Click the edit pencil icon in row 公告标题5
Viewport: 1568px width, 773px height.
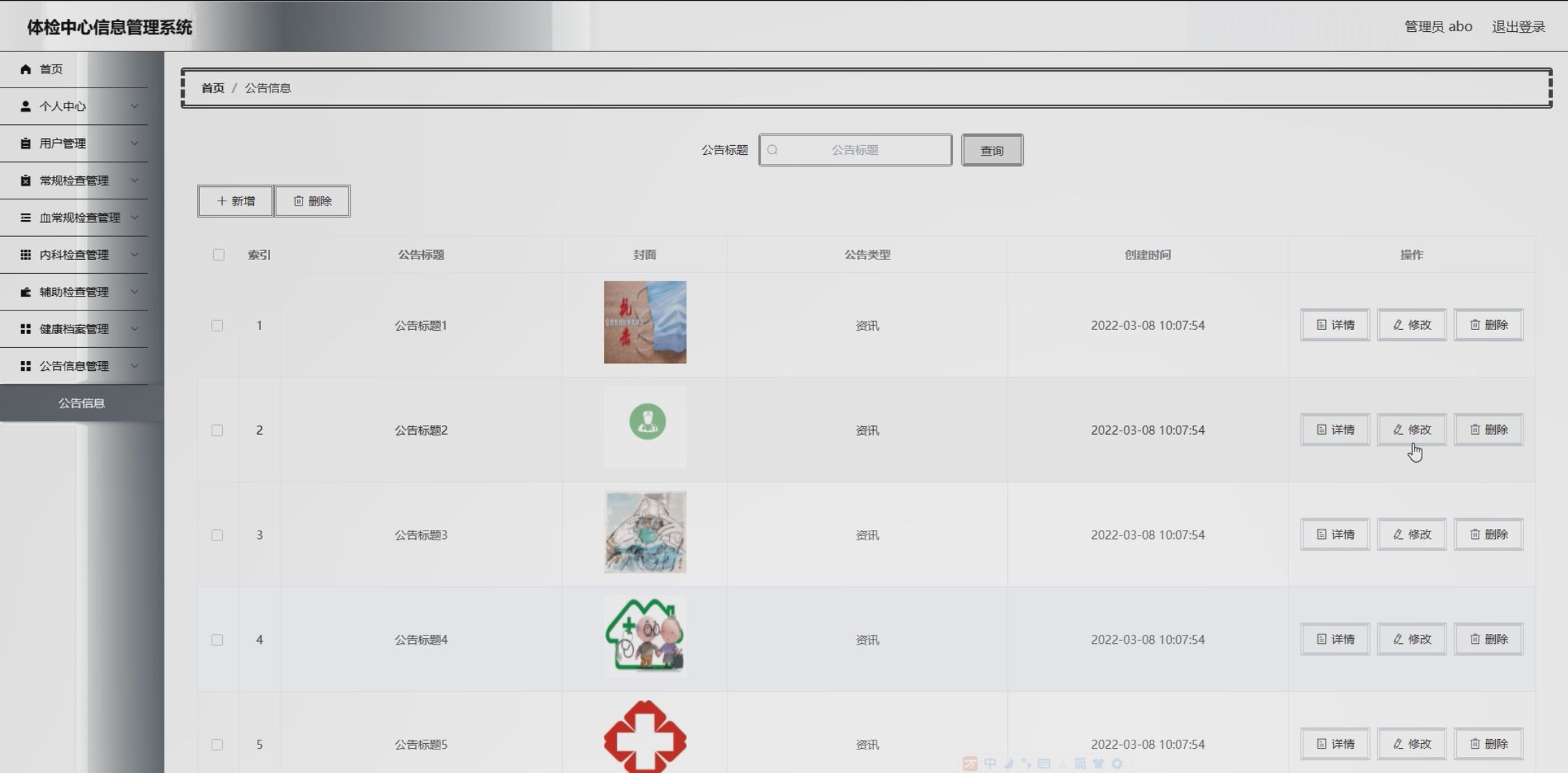1398,744
